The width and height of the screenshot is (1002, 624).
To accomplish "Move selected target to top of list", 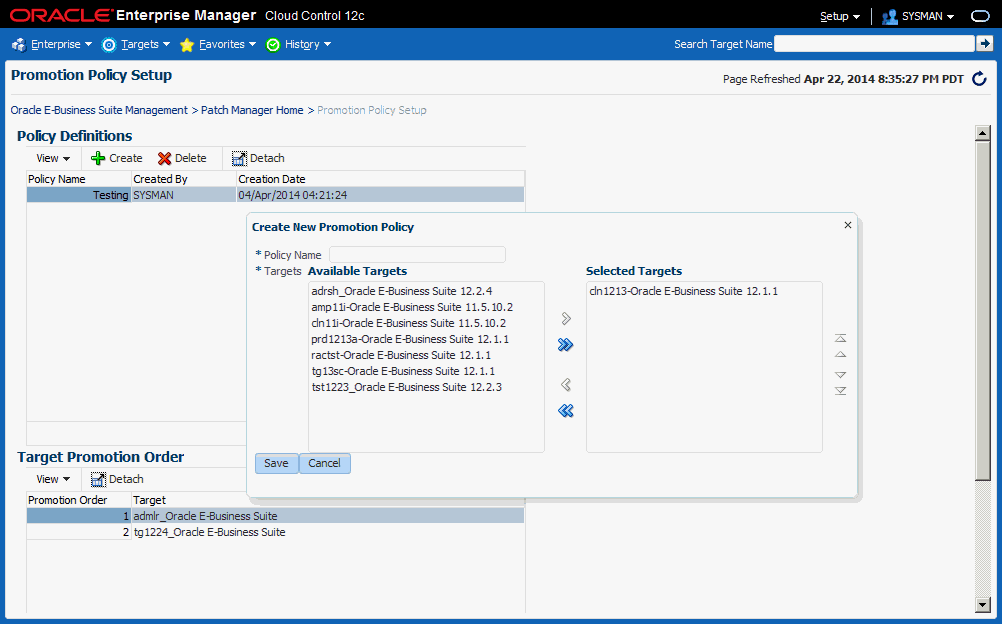I will pyautogui.click(x=841, y=338).
